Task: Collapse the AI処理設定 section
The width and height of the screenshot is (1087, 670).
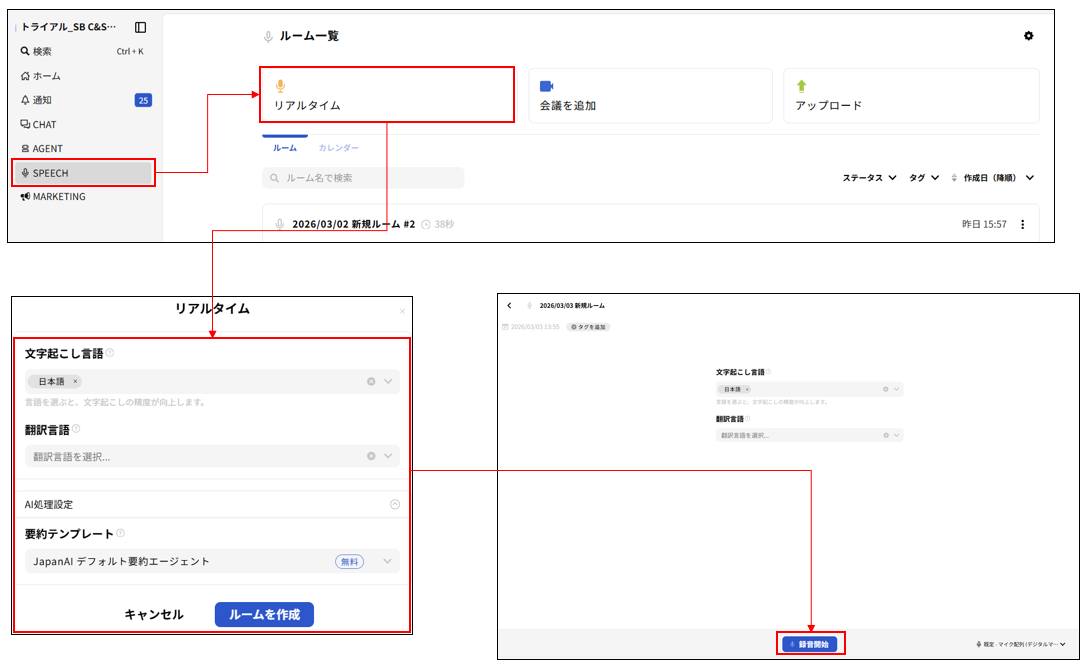Action: pyautogui.click(x=394, y=505)
